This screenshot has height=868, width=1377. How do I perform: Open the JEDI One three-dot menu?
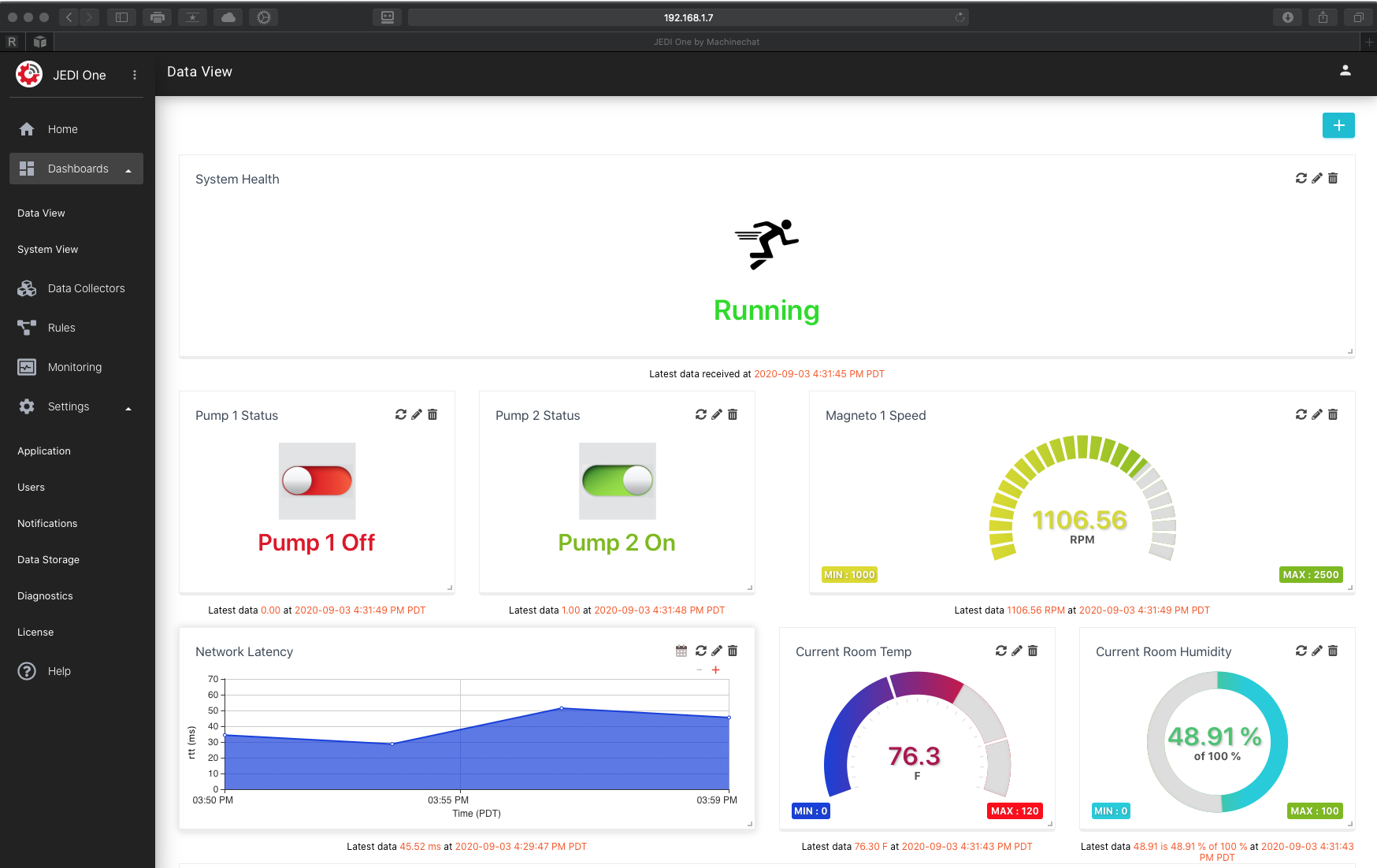click(x=135, y=75)
